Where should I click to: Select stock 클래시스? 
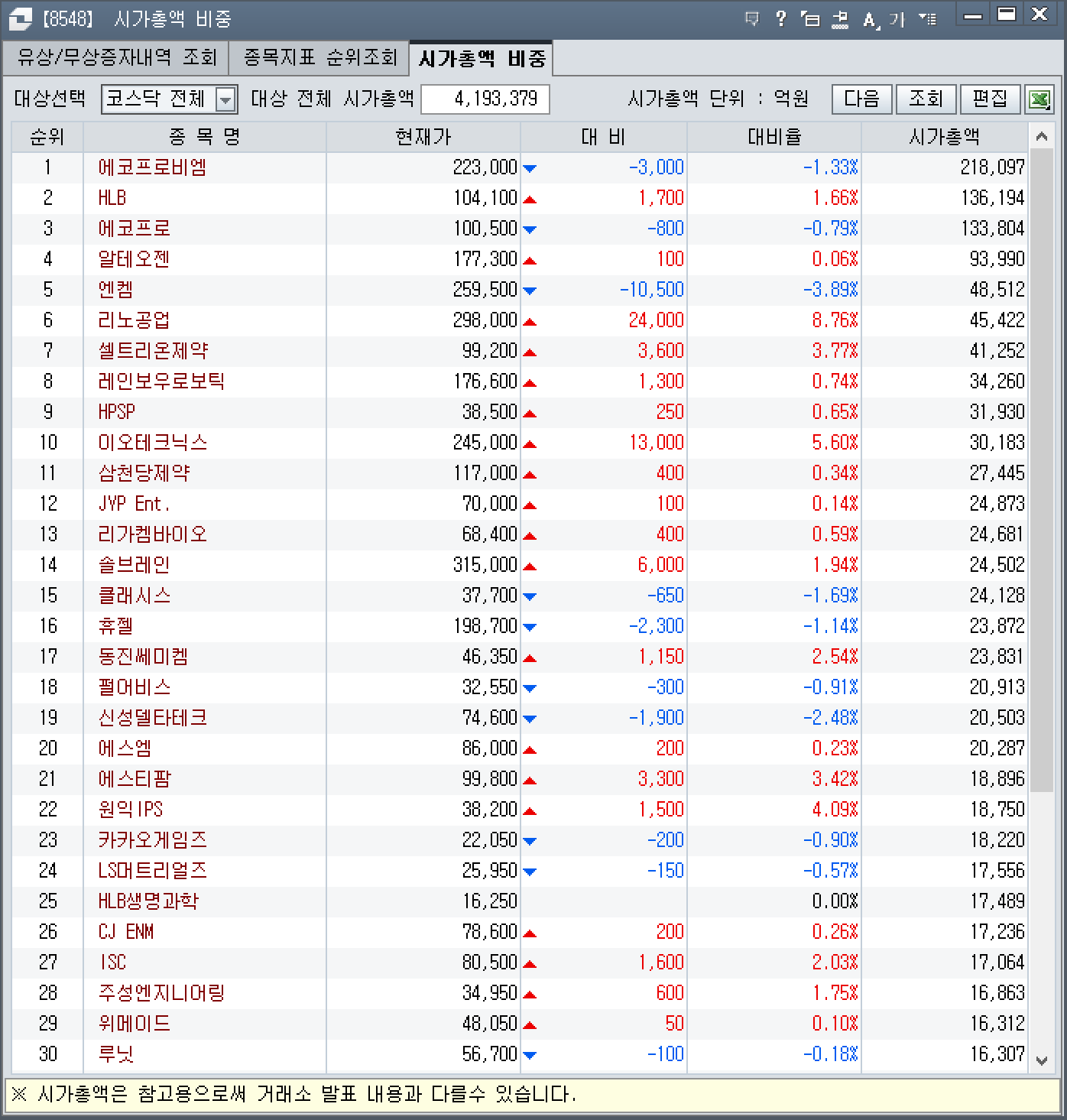135,596
